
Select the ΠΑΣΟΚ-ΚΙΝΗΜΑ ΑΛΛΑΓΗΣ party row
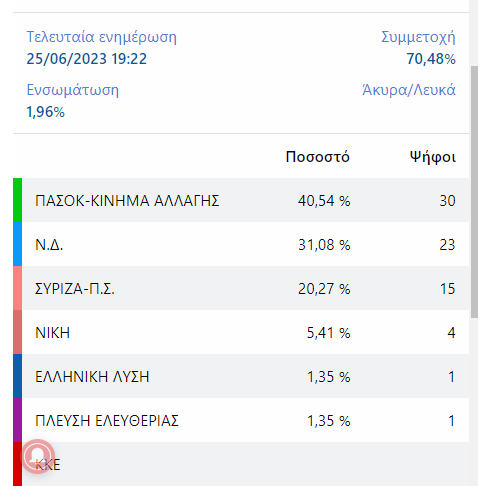(x=241, y=200)
